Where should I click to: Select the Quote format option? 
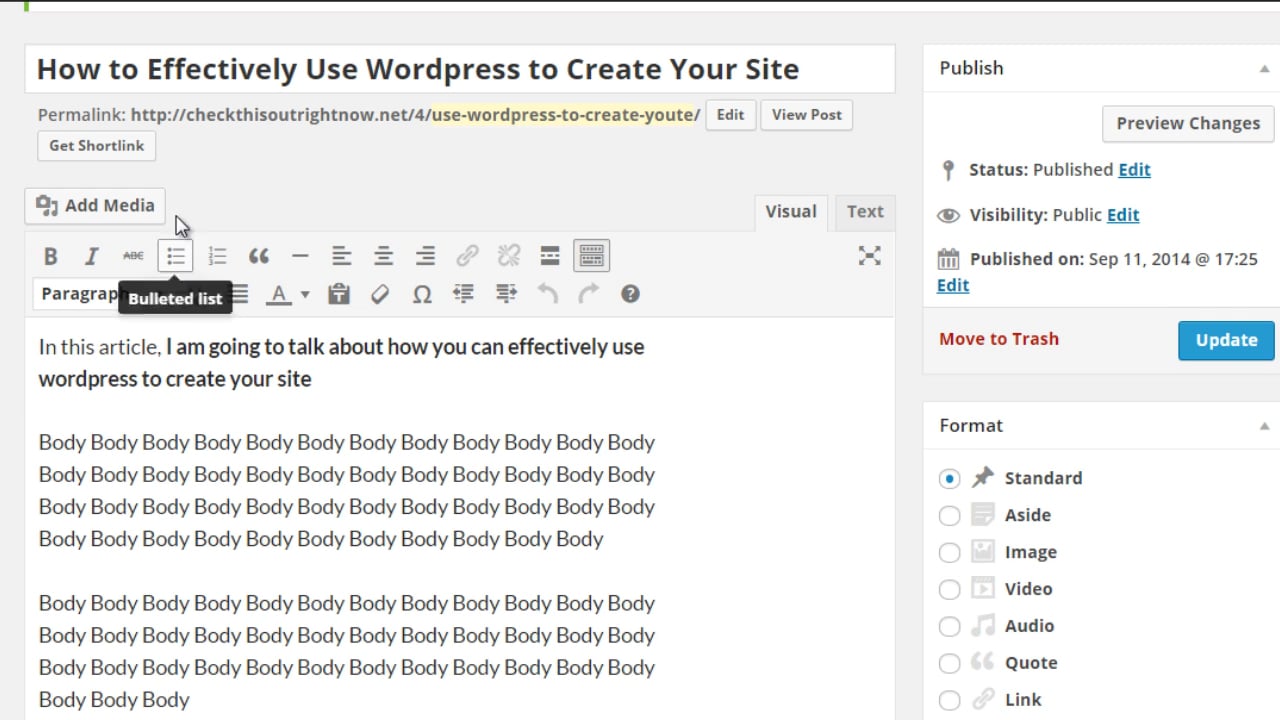tap(949, 663)
